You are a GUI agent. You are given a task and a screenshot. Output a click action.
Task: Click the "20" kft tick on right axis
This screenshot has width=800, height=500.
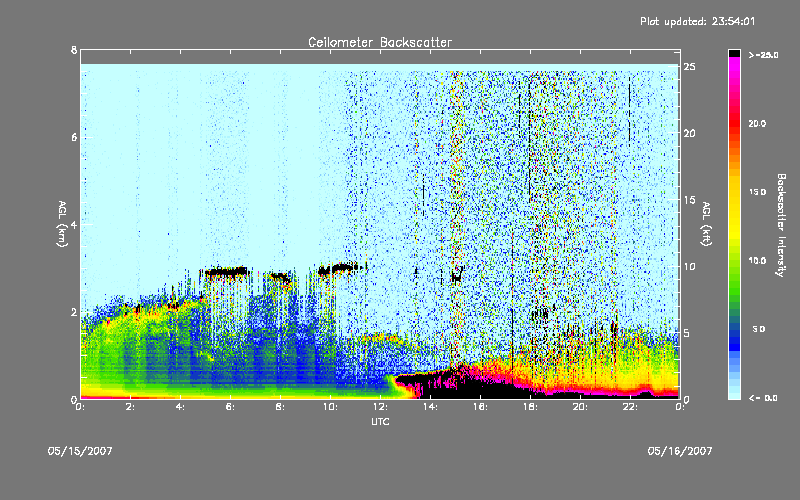(x=690, y=133)
